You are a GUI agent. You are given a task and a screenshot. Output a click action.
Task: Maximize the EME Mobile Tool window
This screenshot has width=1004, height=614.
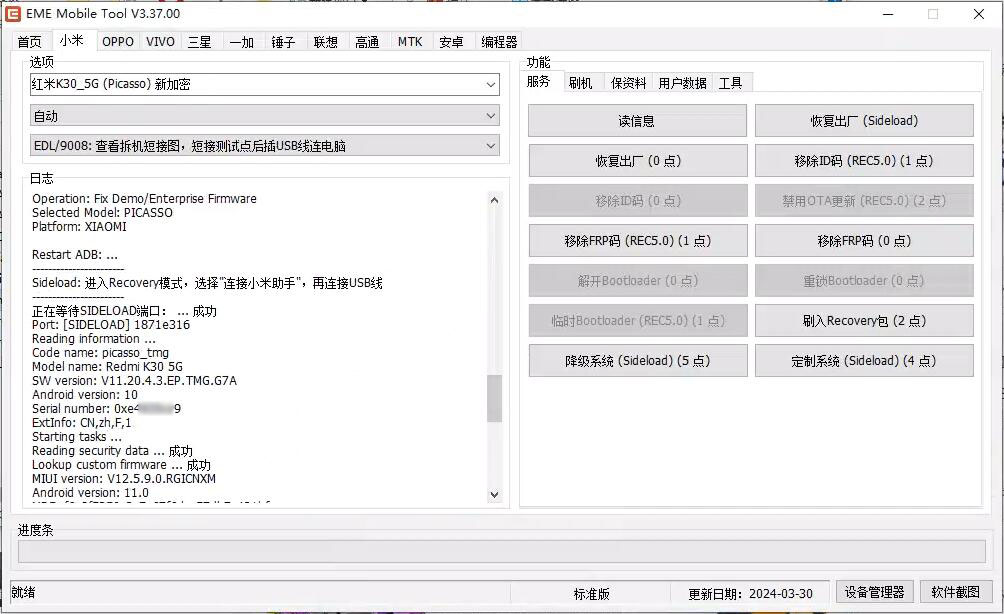pyautogui.click(x=933, y=13)
